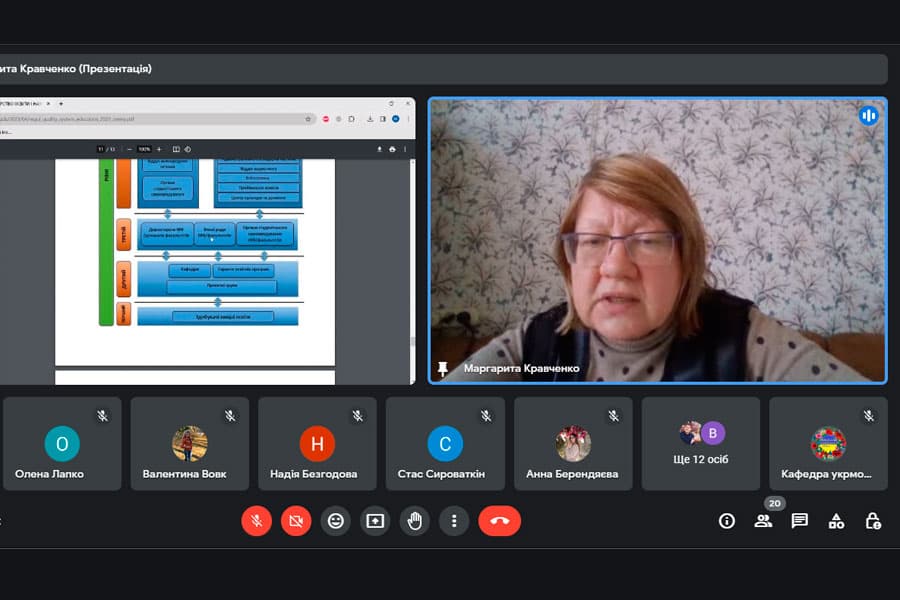The width and height of the screenshot is (900, 600).
Task: Open the emoji reactions button
Action: [335, 521]
